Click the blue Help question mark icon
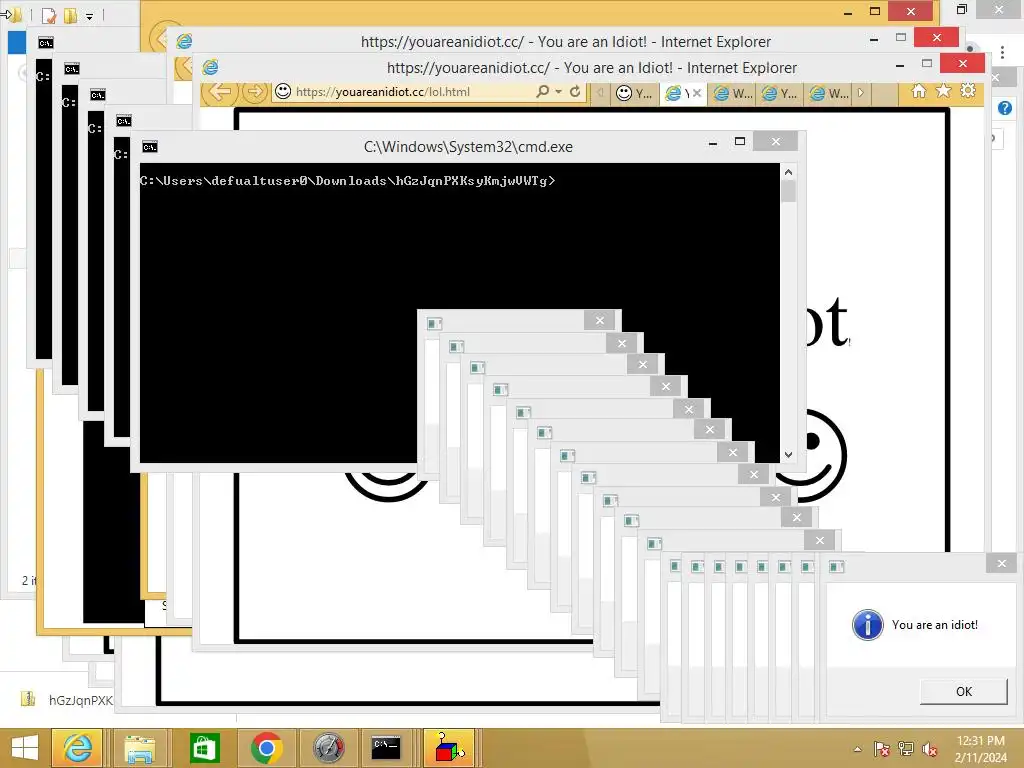The image size is (1024, 768). click(1005, 108)
